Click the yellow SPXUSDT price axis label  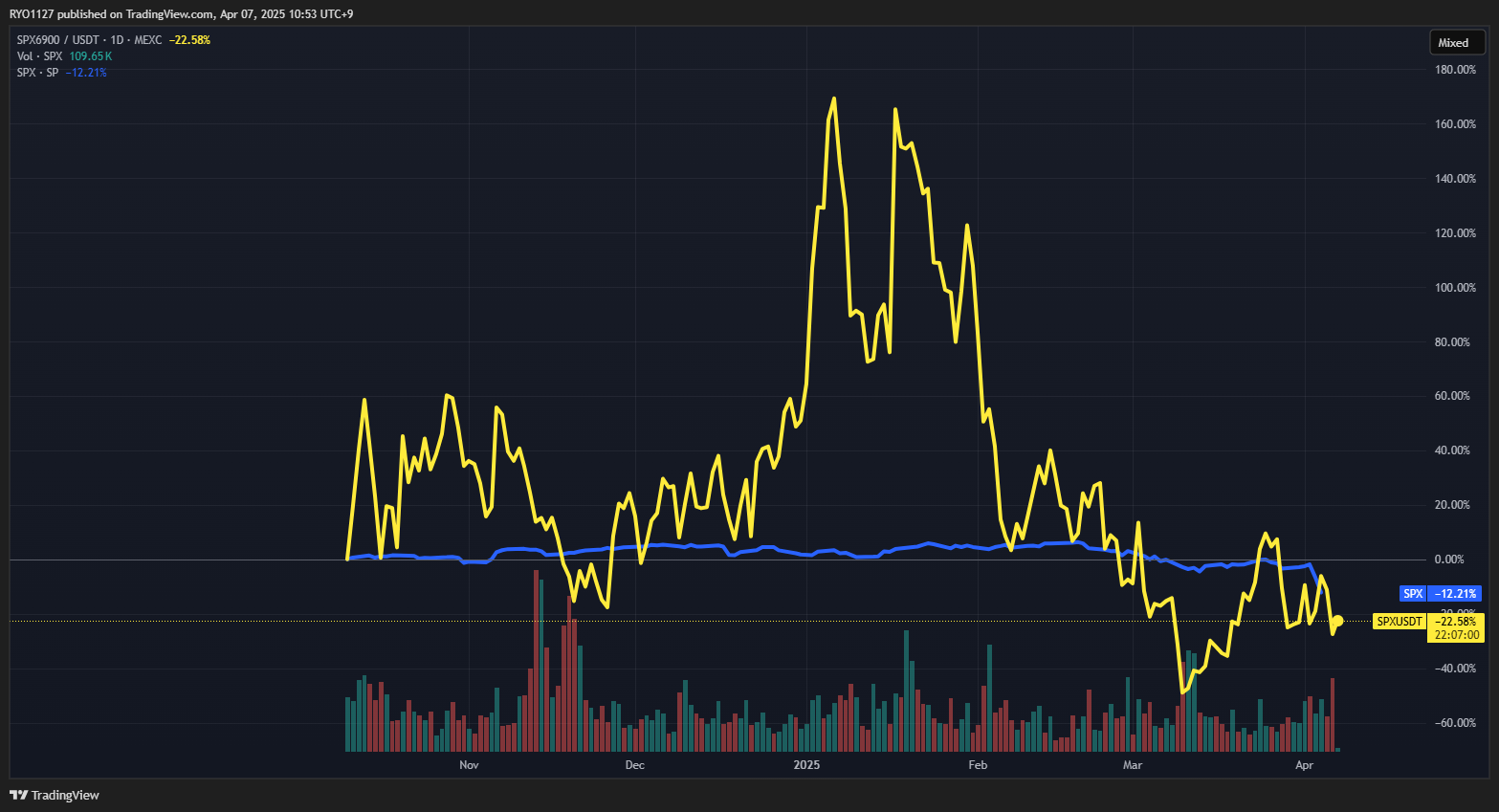pyautogui.click(x=1399, y=622)
